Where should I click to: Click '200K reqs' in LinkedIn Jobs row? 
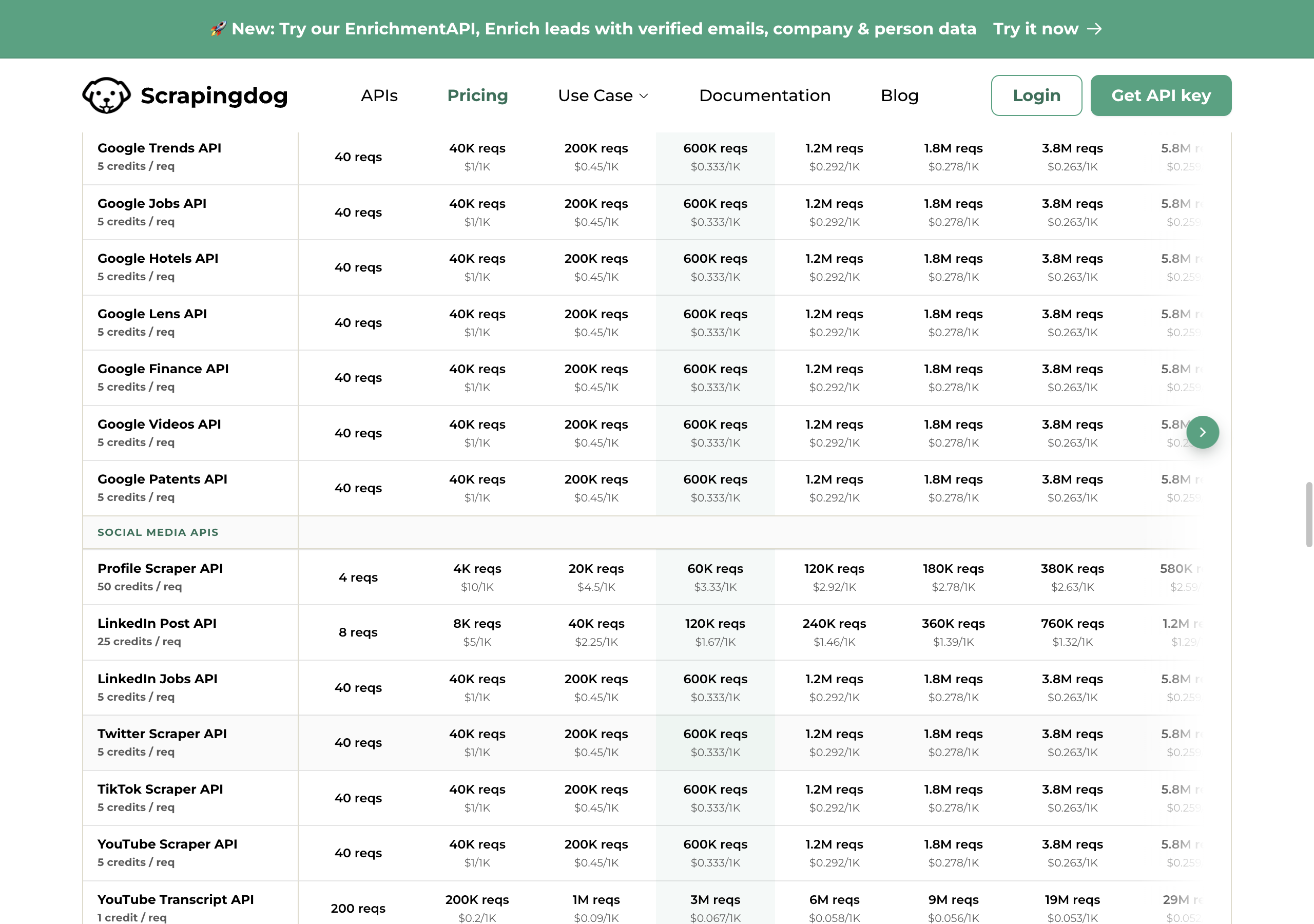(596, 680)
